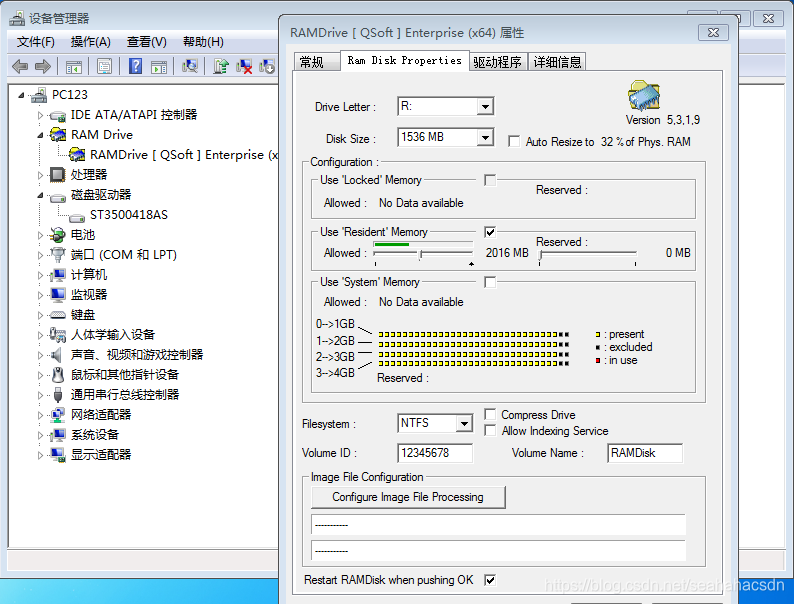Open the 操作(A) menu
Viewport: 794px width, 604px height.
[91, 42]
